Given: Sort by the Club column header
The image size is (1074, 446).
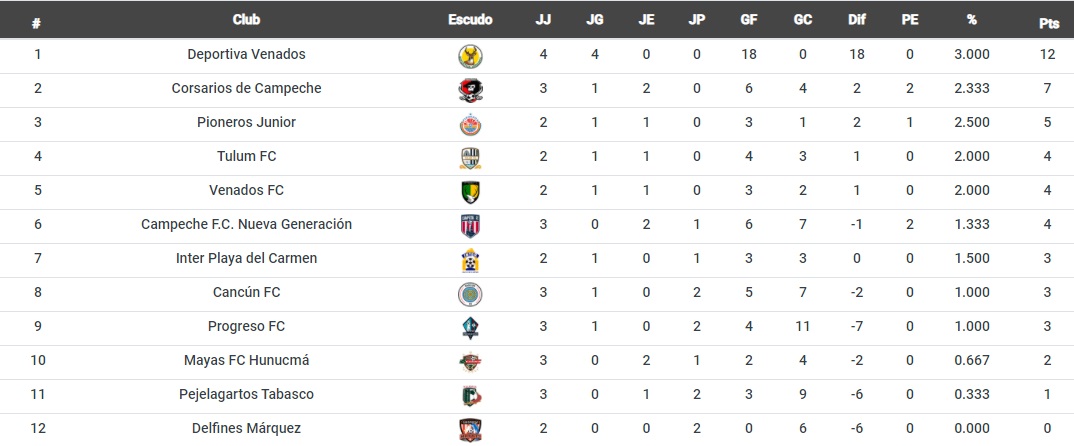Looking at the screenshot, I should (246, 20).
